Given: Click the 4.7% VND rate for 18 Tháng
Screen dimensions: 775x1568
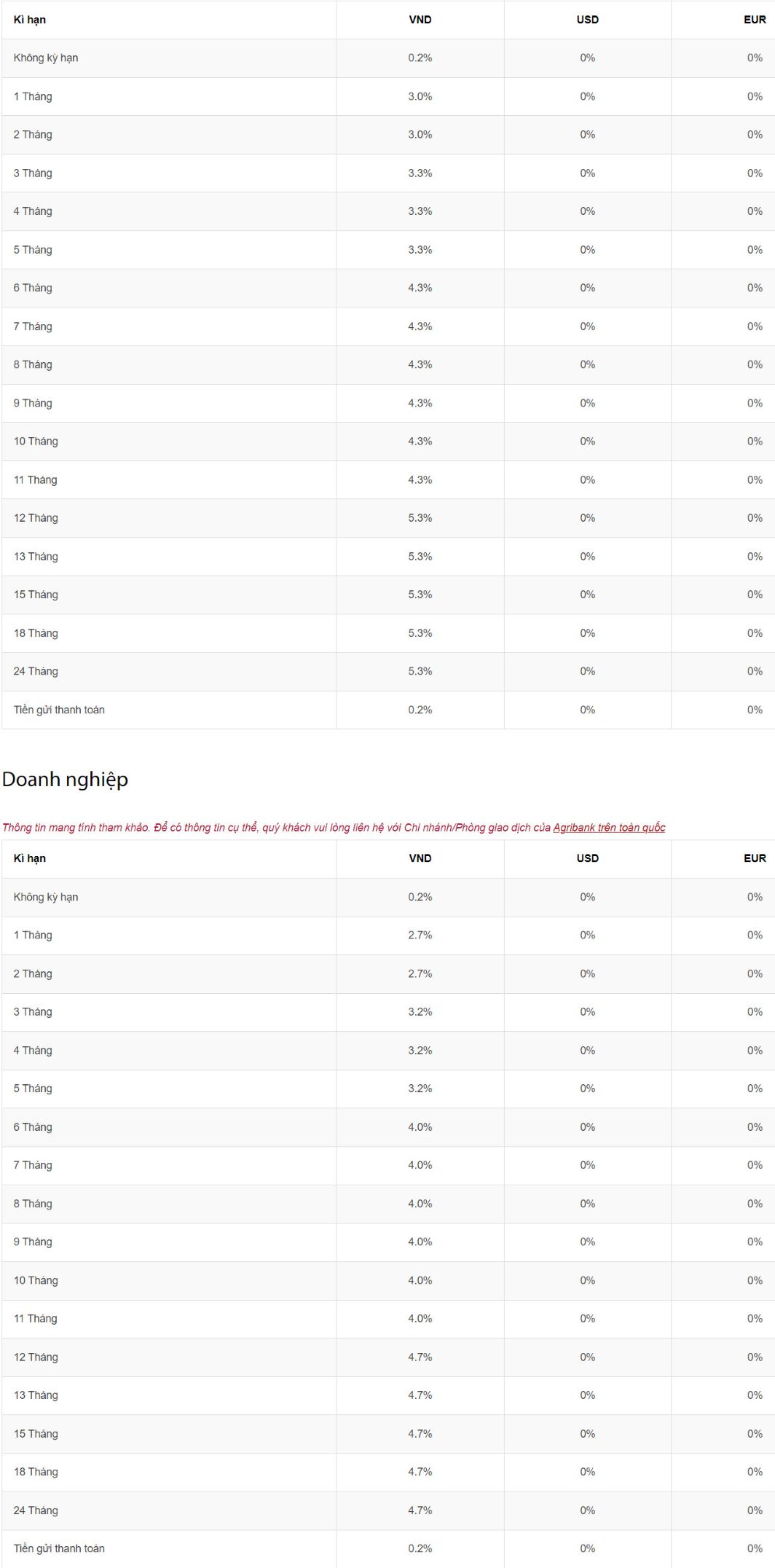Looking at the screenshot, I should (420, 1472).
